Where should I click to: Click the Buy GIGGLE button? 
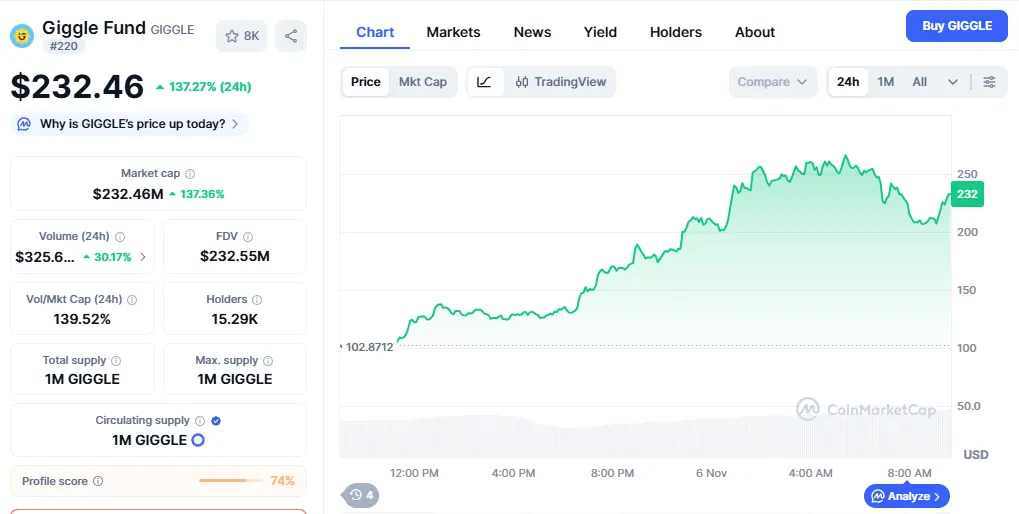point(956,26)
